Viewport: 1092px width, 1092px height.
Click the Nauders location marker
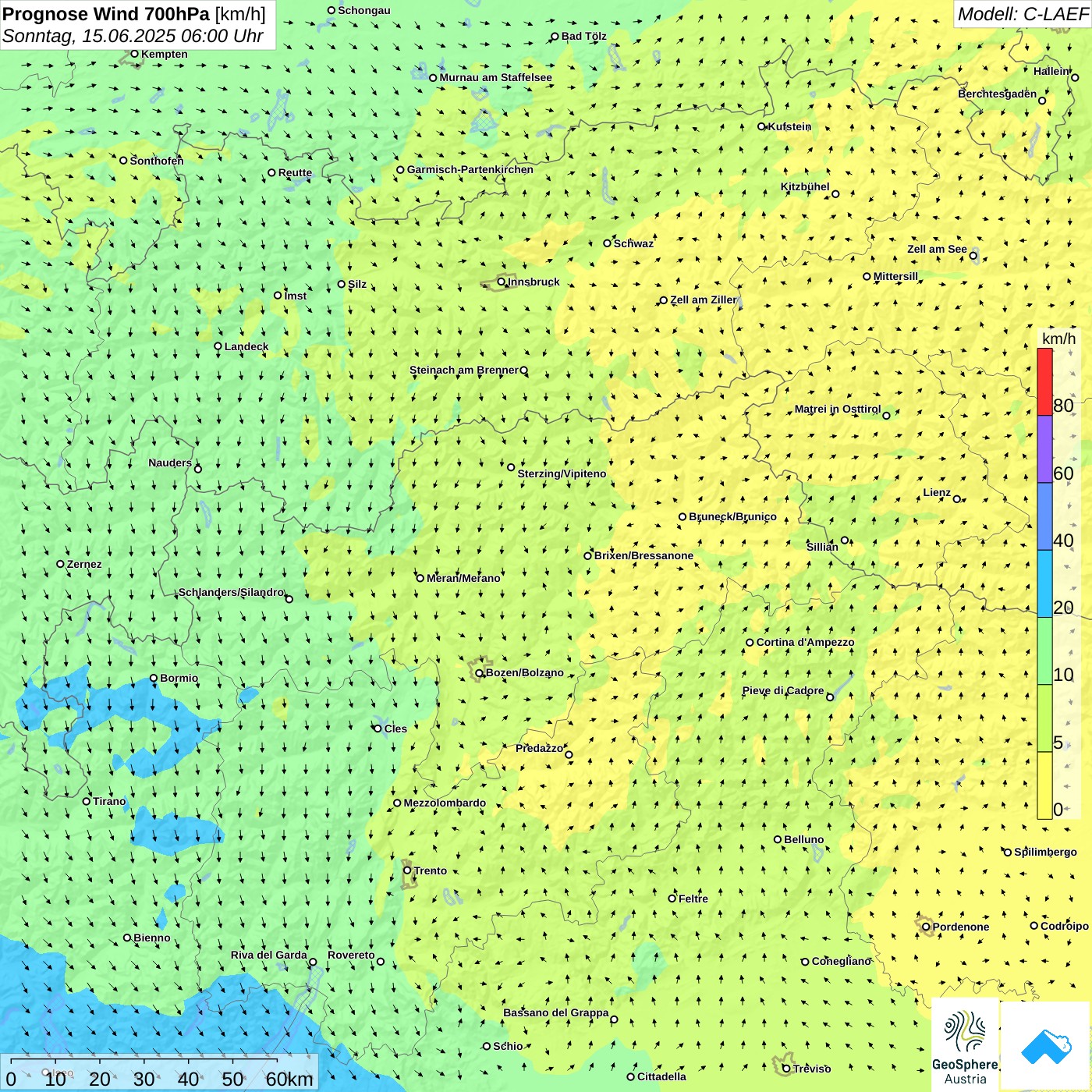click(x=198, y=469)
